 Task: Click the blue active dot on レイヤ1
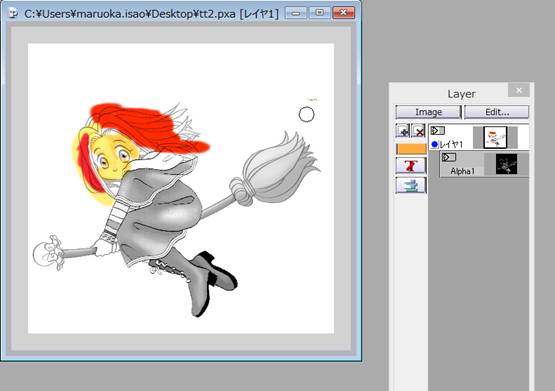[435, 144]
